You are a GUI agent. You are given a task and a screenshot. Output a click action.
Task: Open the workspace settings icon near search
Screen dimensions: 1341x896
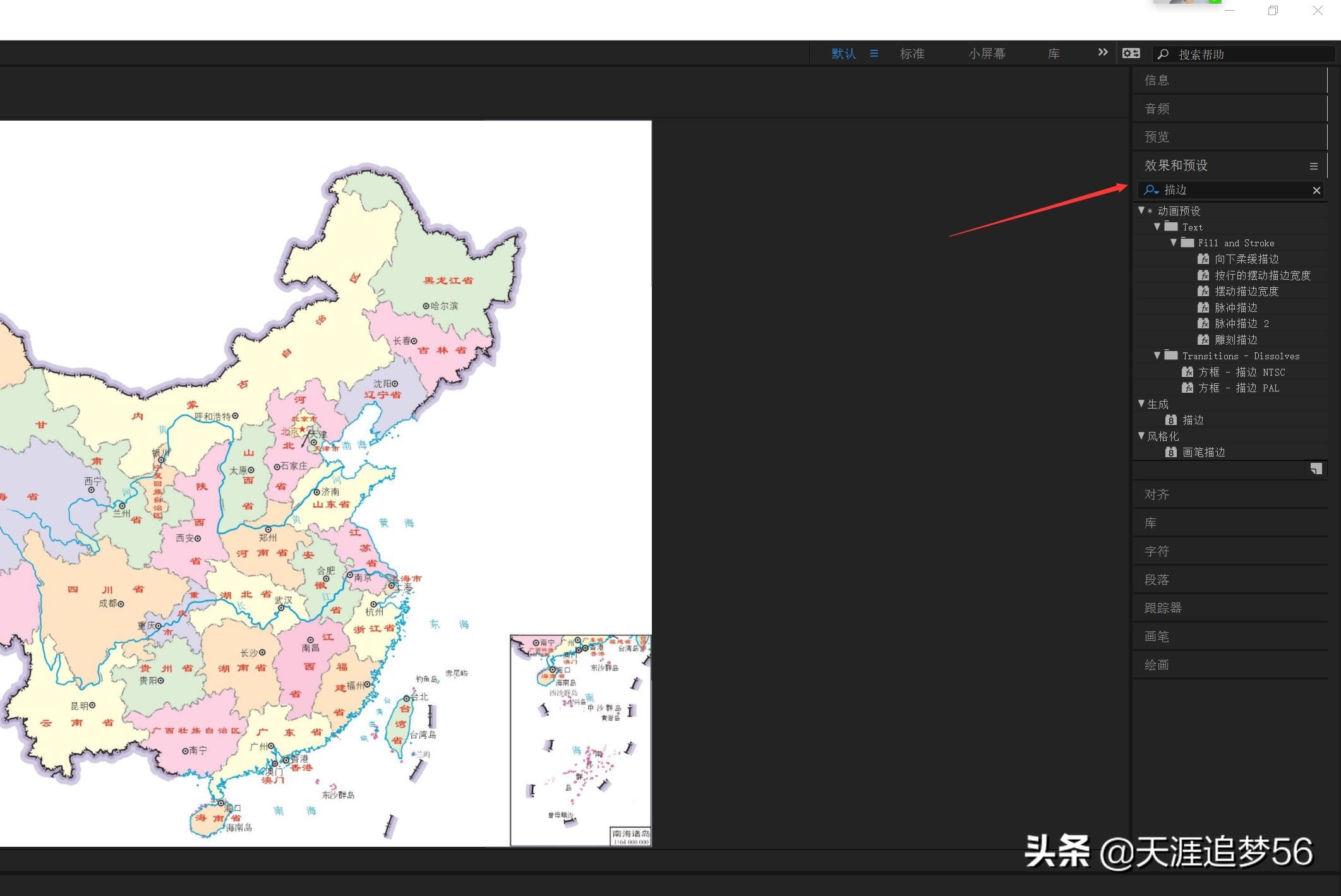tap(1131, 54)
